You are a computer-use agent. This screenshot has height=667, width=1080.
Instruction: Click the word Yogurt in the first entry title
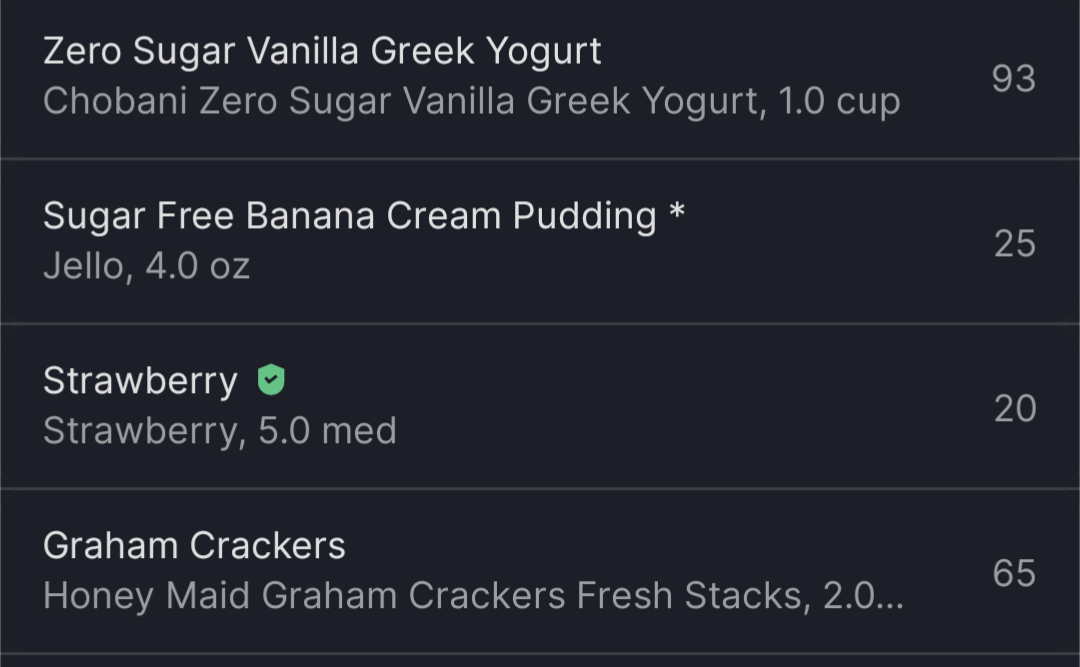(543, 52)
